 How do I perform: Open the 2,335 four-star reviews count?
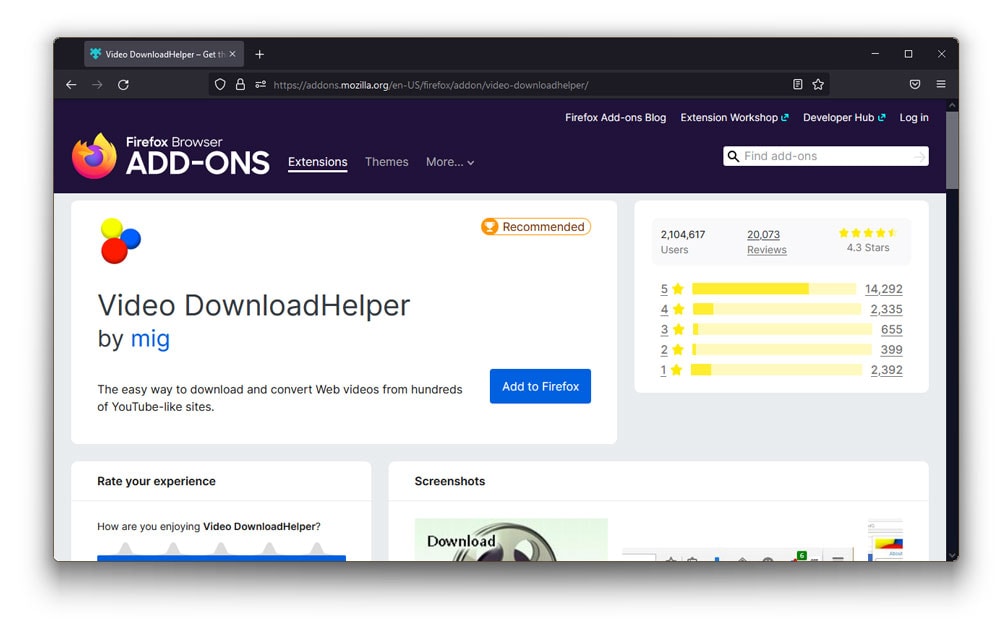coord(886,309)
